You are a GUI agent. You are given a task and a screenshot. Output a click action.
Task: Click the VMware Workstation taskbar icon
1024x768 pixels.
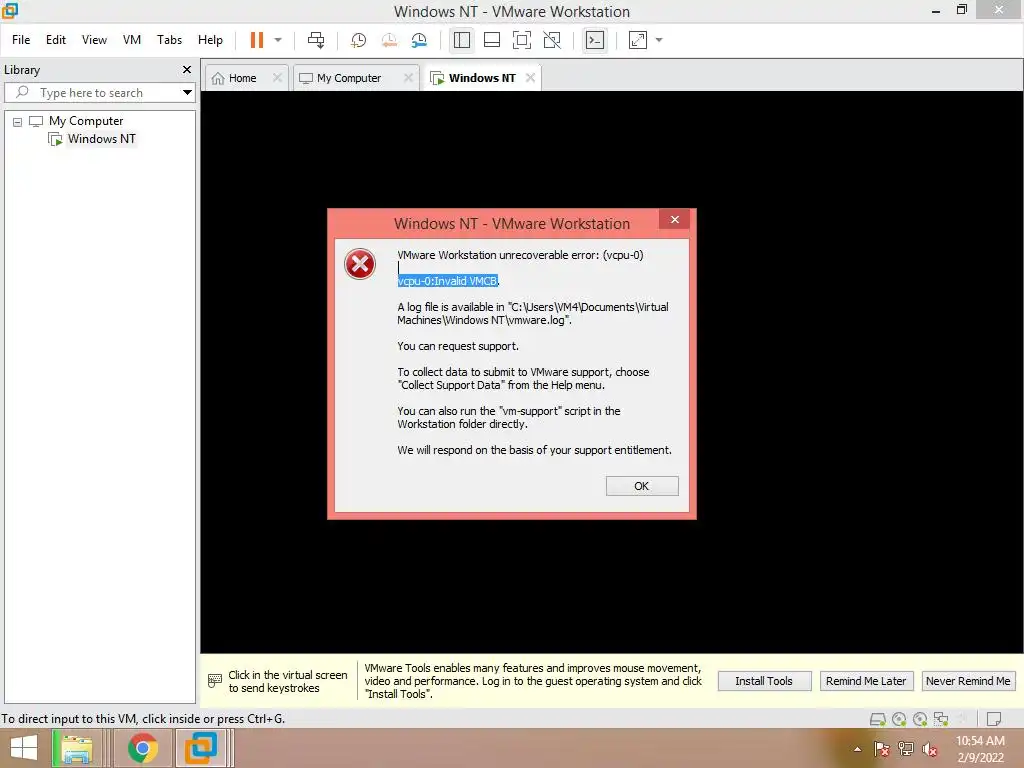point(200,748)
